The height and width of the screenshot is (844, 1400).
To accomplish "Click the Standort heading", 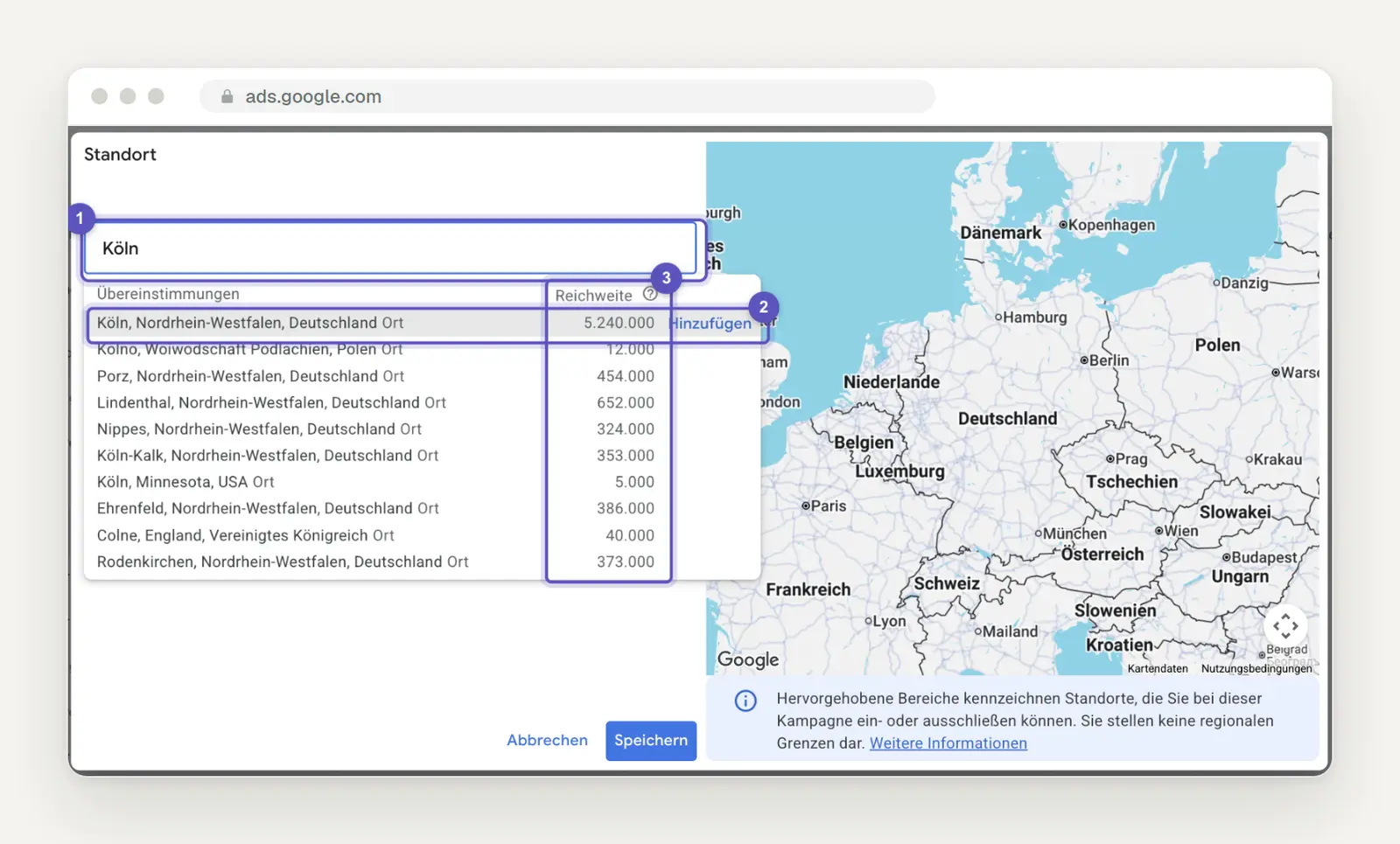I will pyautogui.click(x=120, y=154).
